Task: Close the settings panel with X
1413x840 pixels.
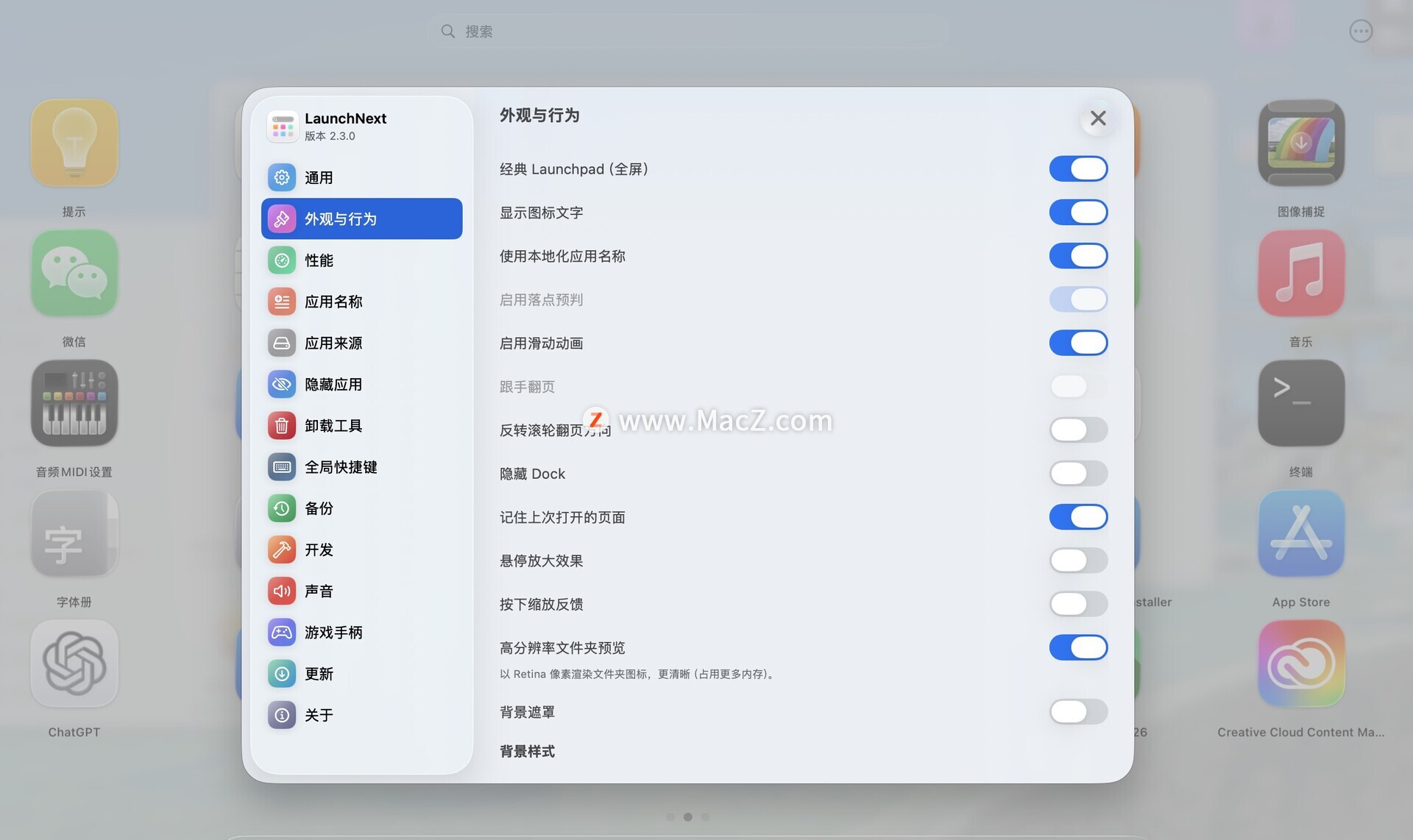Action: point(1097,118)
